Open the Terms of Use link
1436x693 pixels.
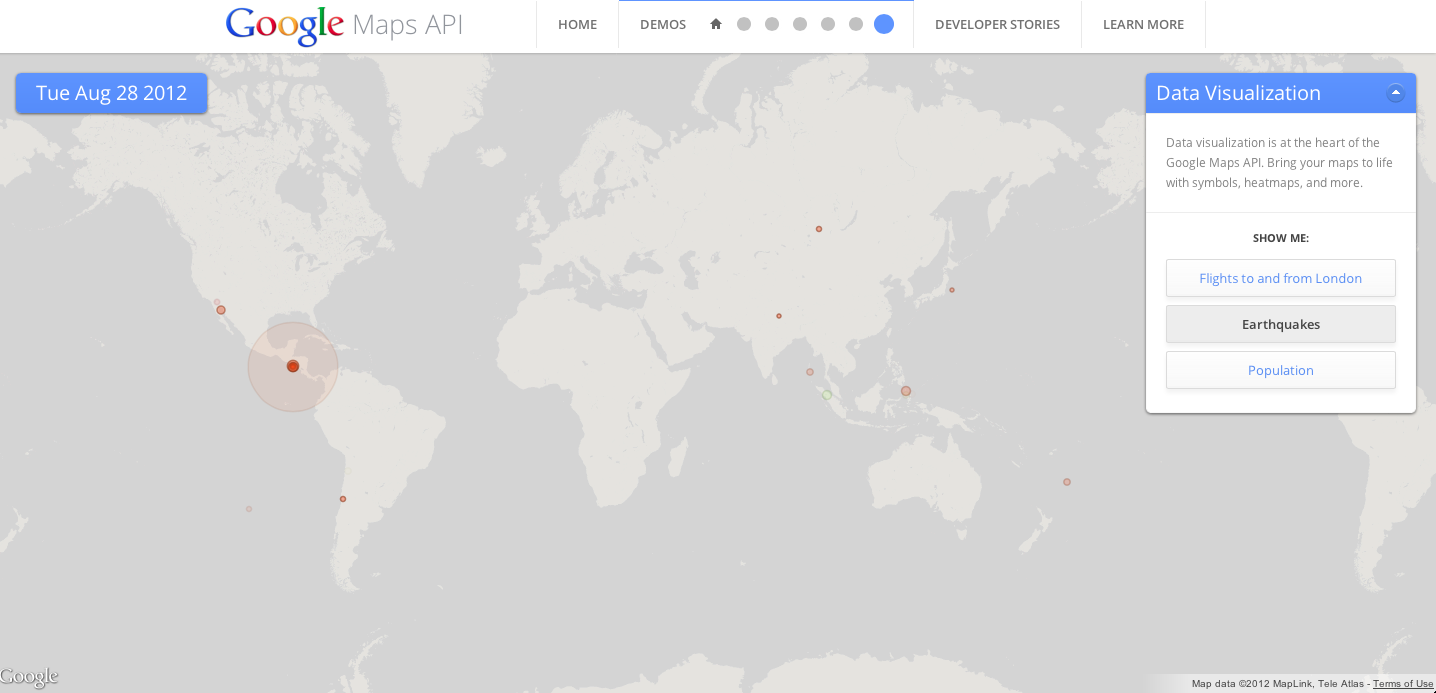[1403, 684]
